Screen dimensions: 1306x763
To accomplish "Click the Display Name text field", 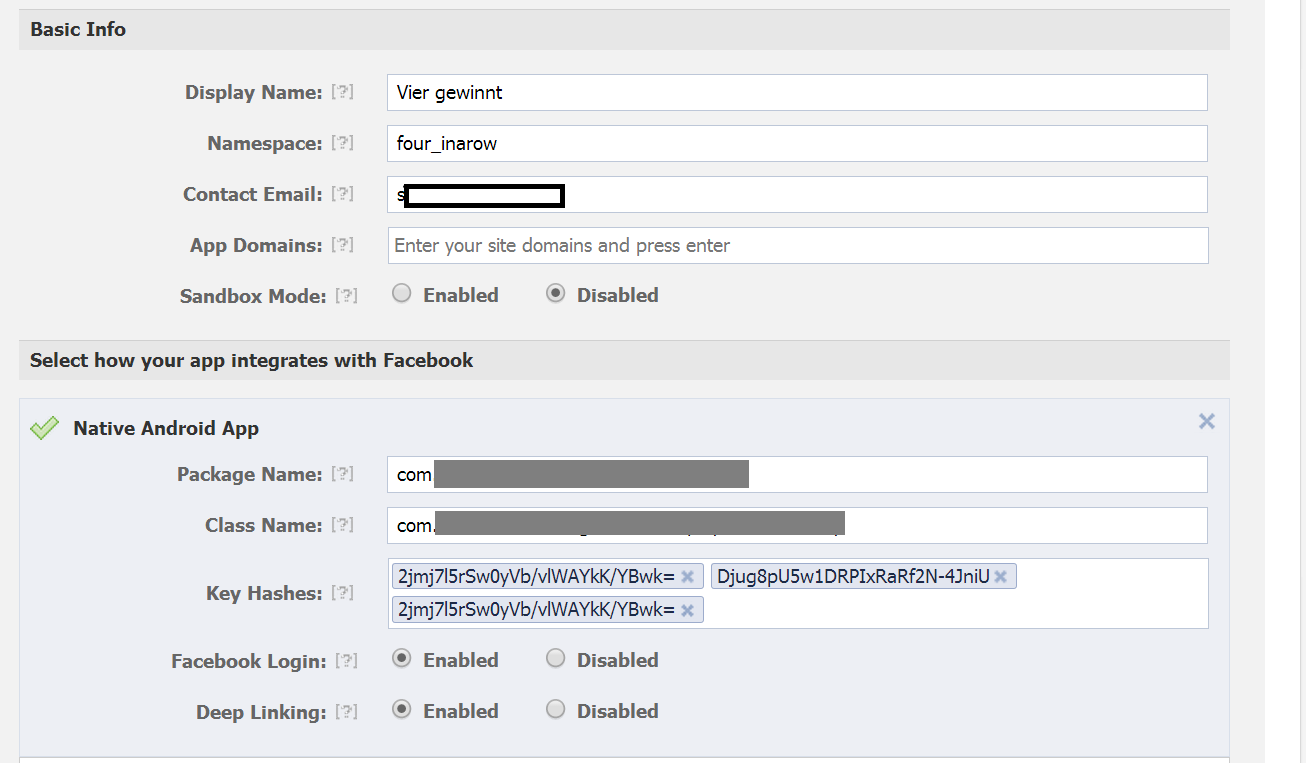I will click(796, 92).
